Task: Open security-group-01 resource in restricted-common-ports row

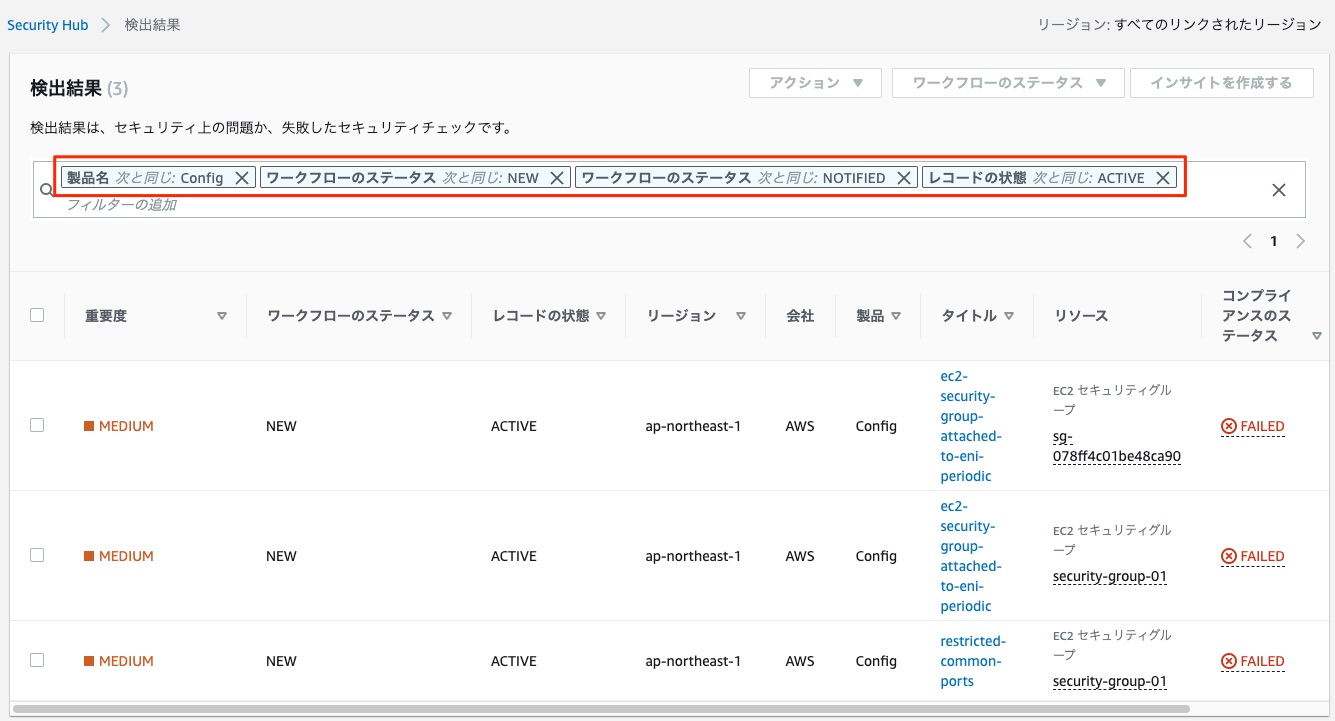Action: pyautogui.click(x=1110, y=682)
